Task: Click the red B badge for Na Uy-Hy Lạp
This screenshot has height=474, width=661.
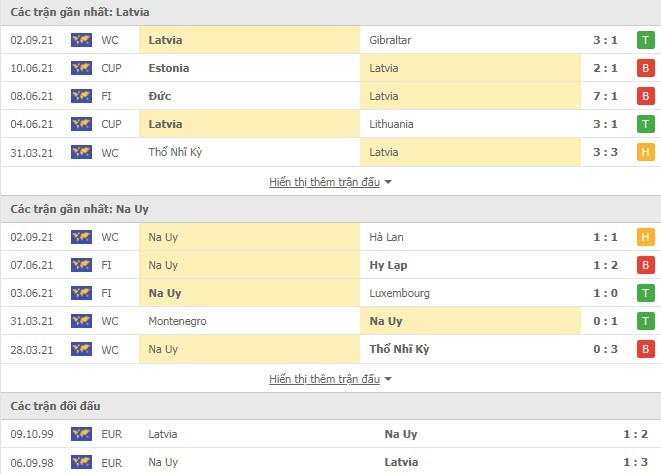Action: click(x=645, y=265)
